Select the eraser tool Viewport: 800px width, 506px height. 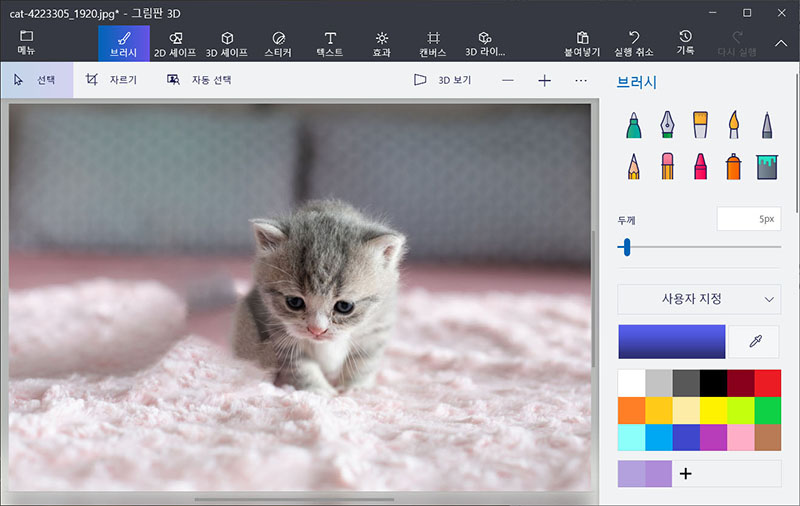tap(667, 166)
